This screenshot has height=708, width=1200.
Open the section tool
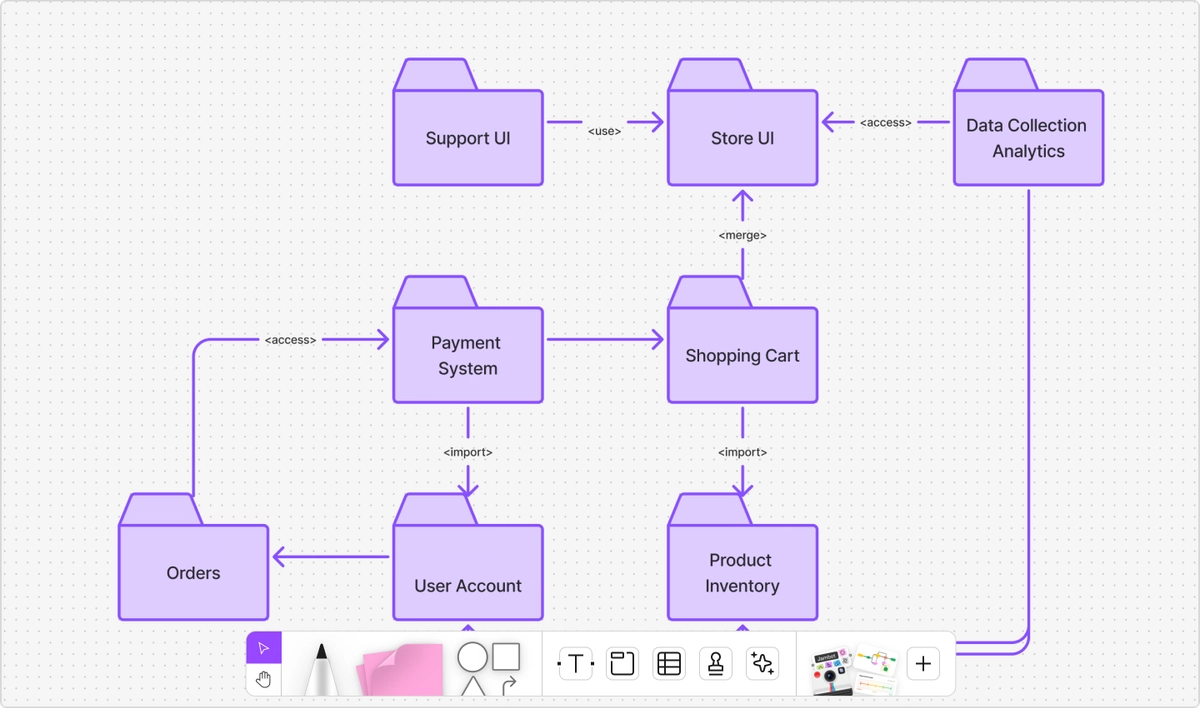(622, 662)
